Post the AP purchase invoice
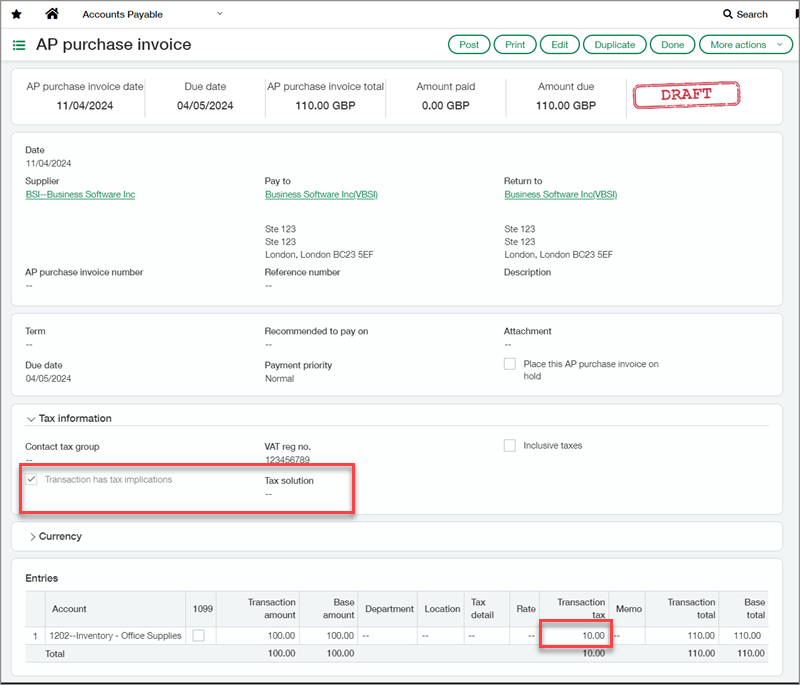800x685 pixels. tap(469, 44)
